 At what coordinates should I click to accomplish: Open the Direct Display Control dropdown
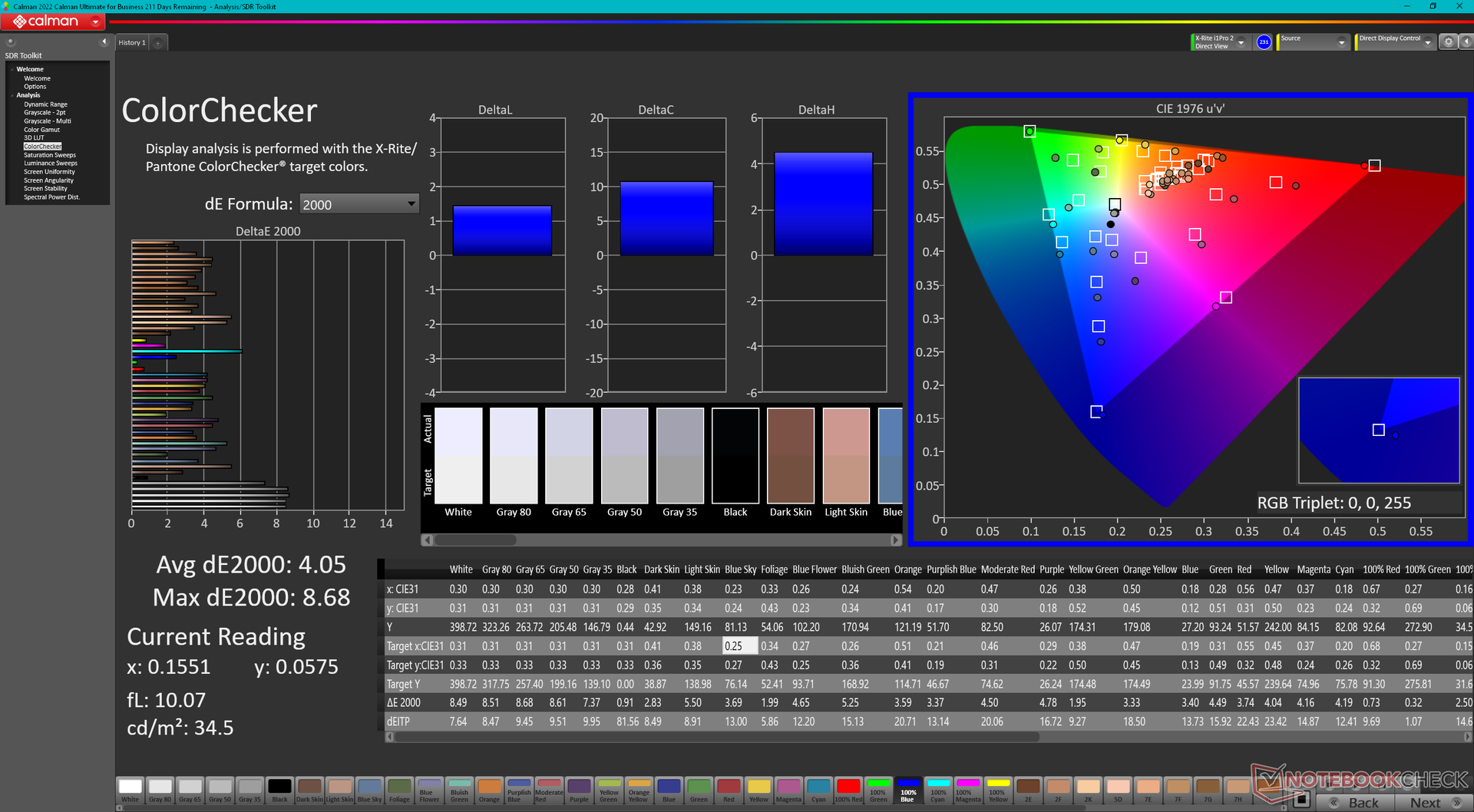[1427, 42]
